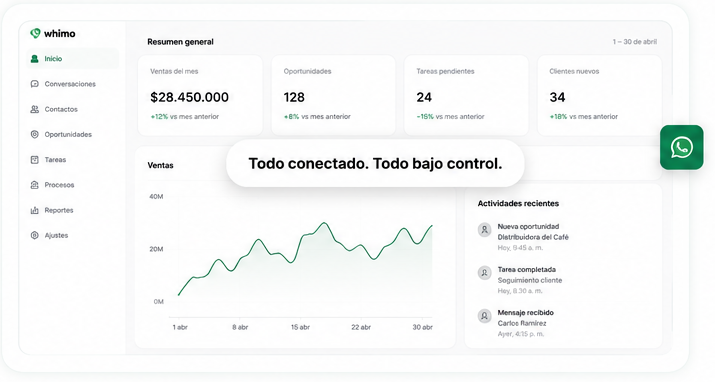Viewport: 715px width, 382px height.
Task: Click the whimo brand name
Action: pos(60,33)
